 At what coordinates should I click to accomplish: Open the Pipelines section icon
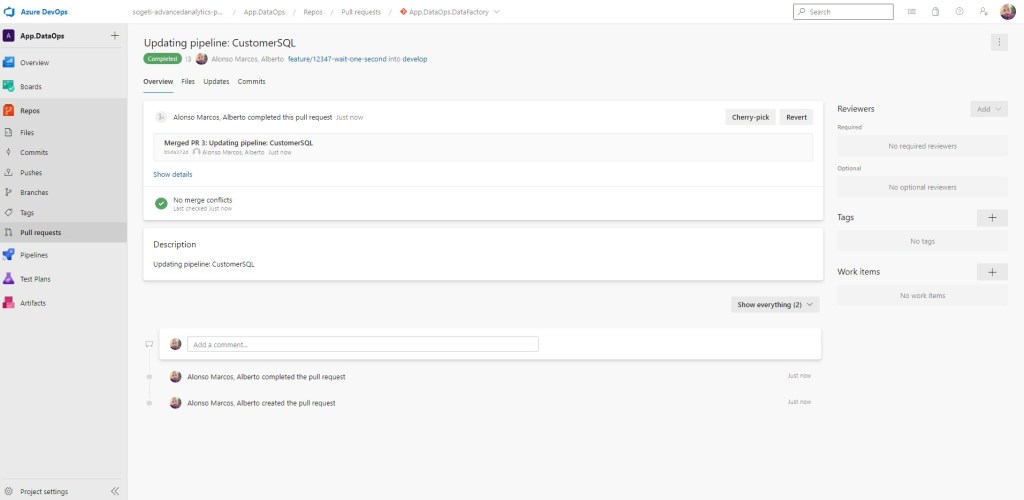tap(9, 255)
